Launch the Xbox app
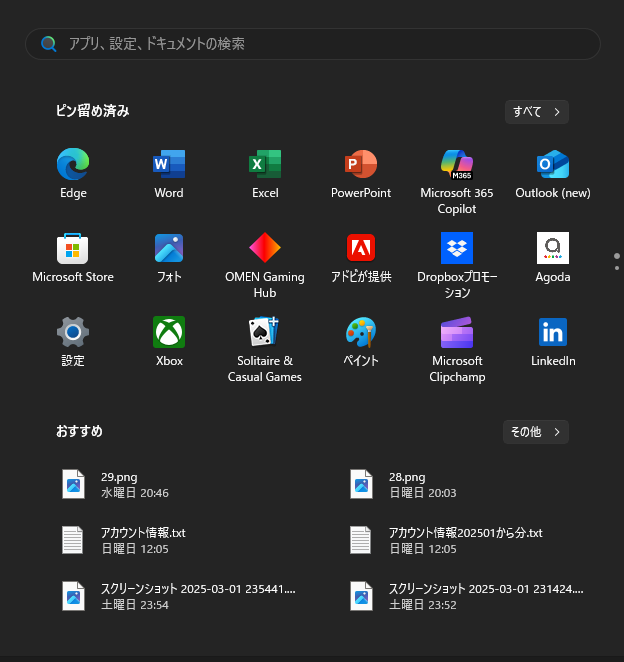The image size is (624, 662). (169, 342)
